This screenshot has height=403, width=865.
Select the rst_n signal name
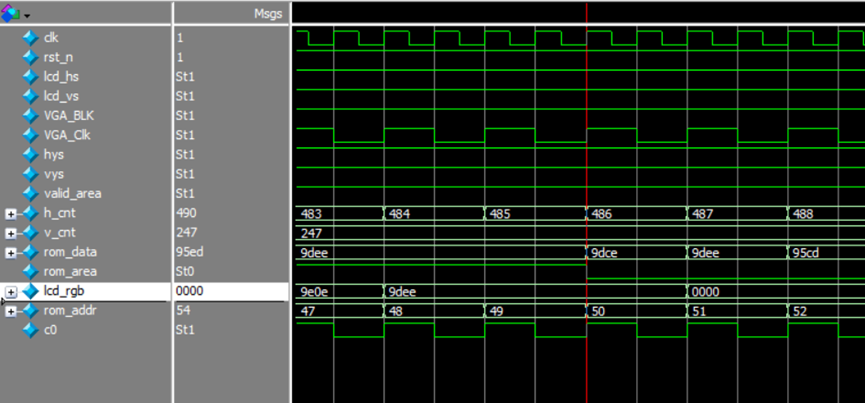56,57
